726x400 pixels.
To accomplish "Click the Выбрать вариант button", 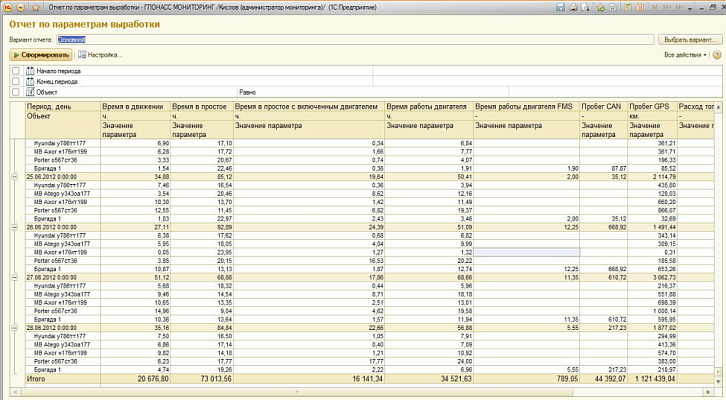I will (688, 39).
